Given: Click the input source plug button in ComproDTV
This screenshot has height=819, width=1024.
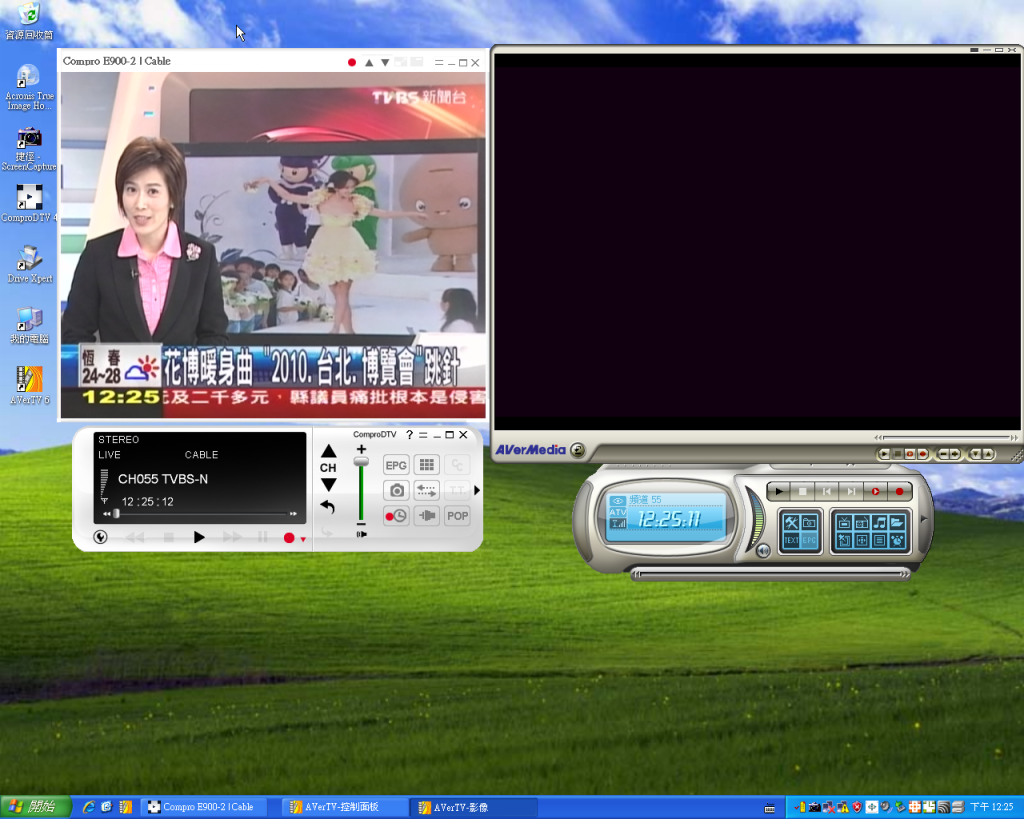Looking at the screenshot, I should (x=426, y=516).
